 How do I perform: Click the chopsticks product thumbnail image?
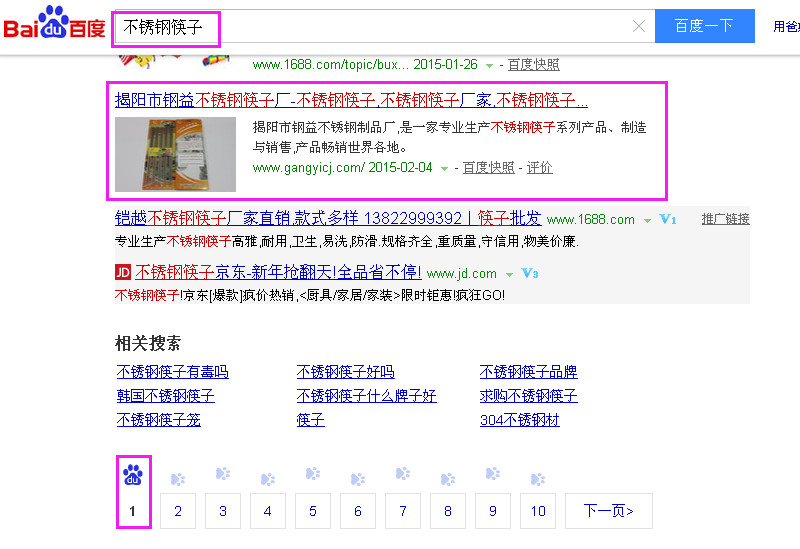click(175, 154)
